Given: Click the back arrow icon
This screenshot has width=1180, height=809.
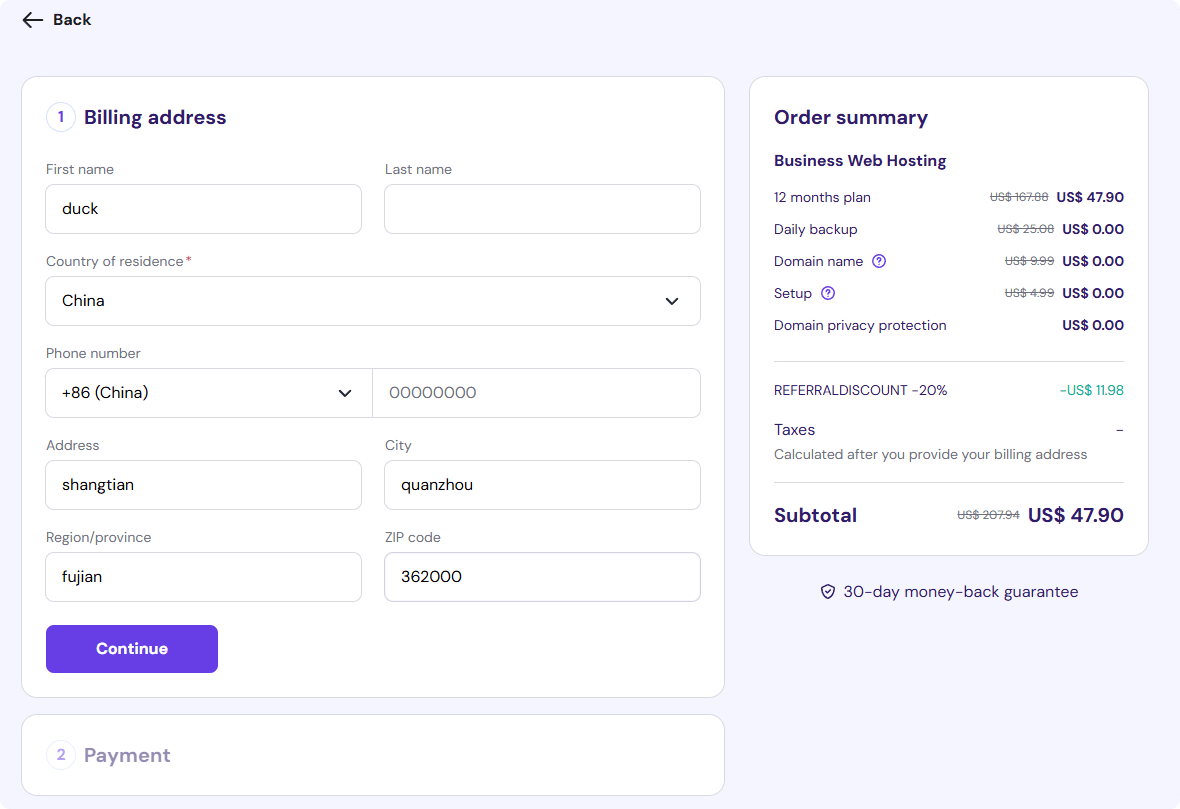Looking at the screenshot, I should 33,20.
